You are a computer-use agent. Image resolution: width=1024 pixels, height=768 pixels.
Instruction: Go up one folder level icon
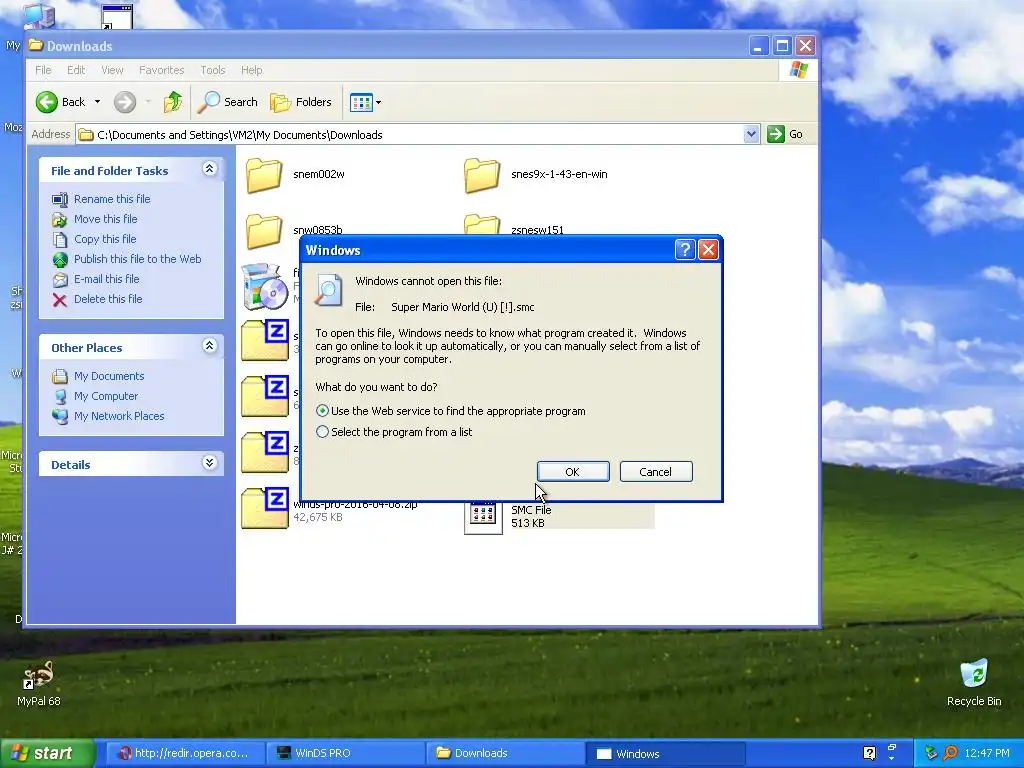(172, 102)
